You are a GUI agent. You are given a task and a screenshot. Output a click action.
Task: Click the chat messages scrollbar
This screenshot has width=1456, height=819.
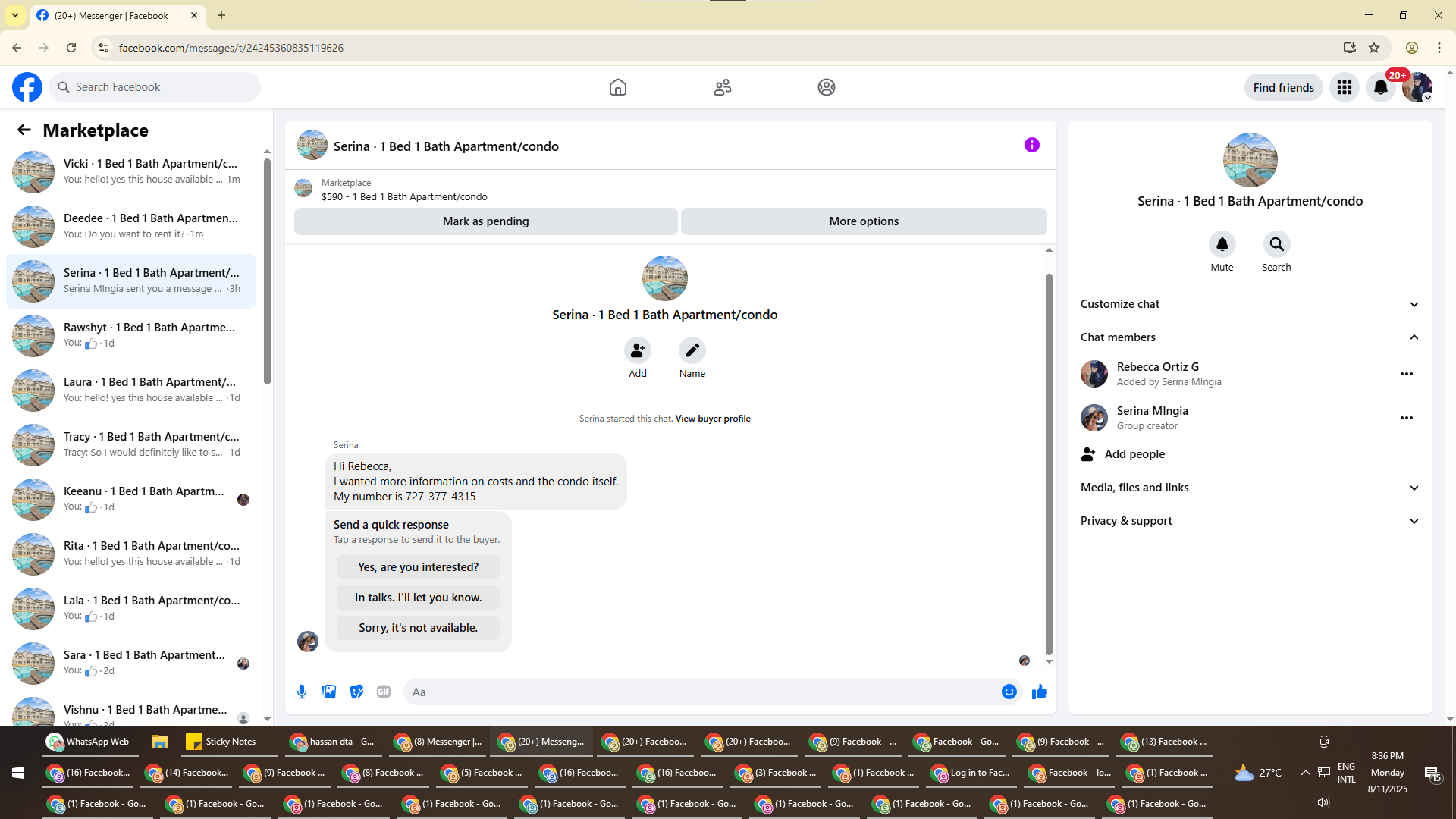coord(1049,463)
